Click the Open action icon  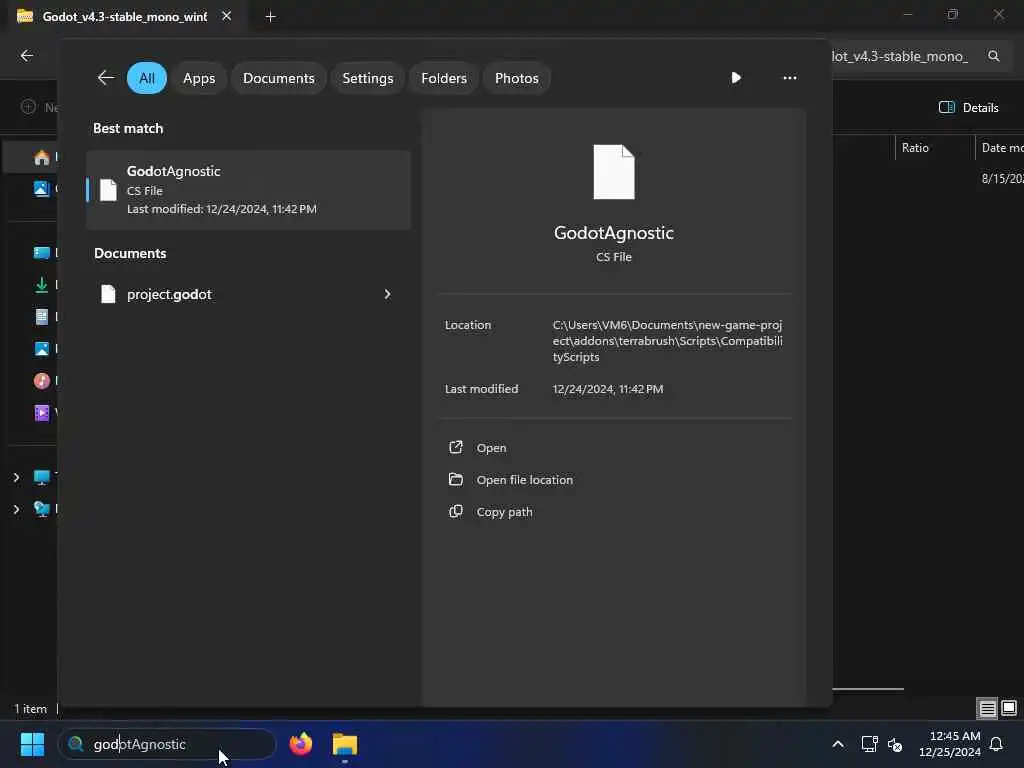click(456, 447)
